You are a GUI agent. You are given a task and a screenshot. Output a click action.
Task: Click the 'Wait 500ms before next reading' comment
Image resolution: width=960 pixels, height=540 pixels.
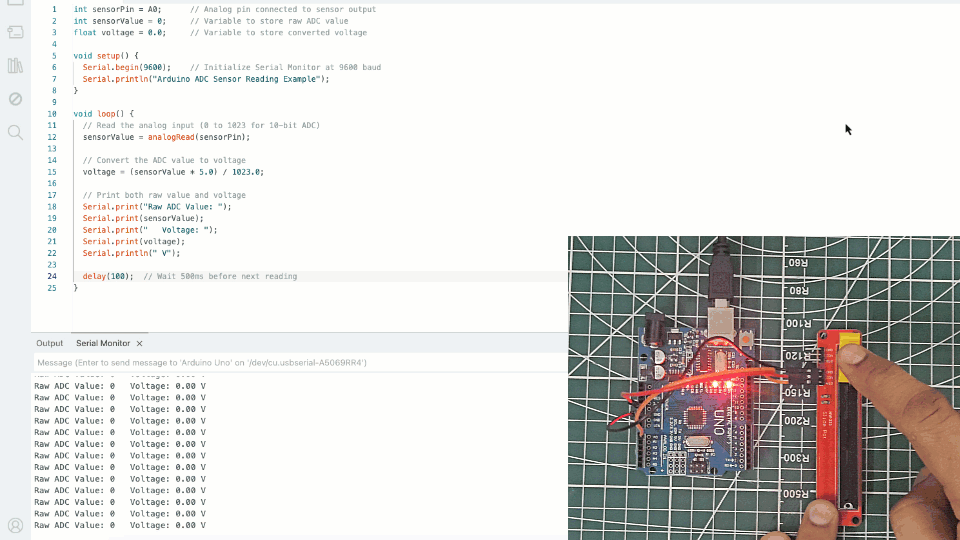[x=220, y=277]
